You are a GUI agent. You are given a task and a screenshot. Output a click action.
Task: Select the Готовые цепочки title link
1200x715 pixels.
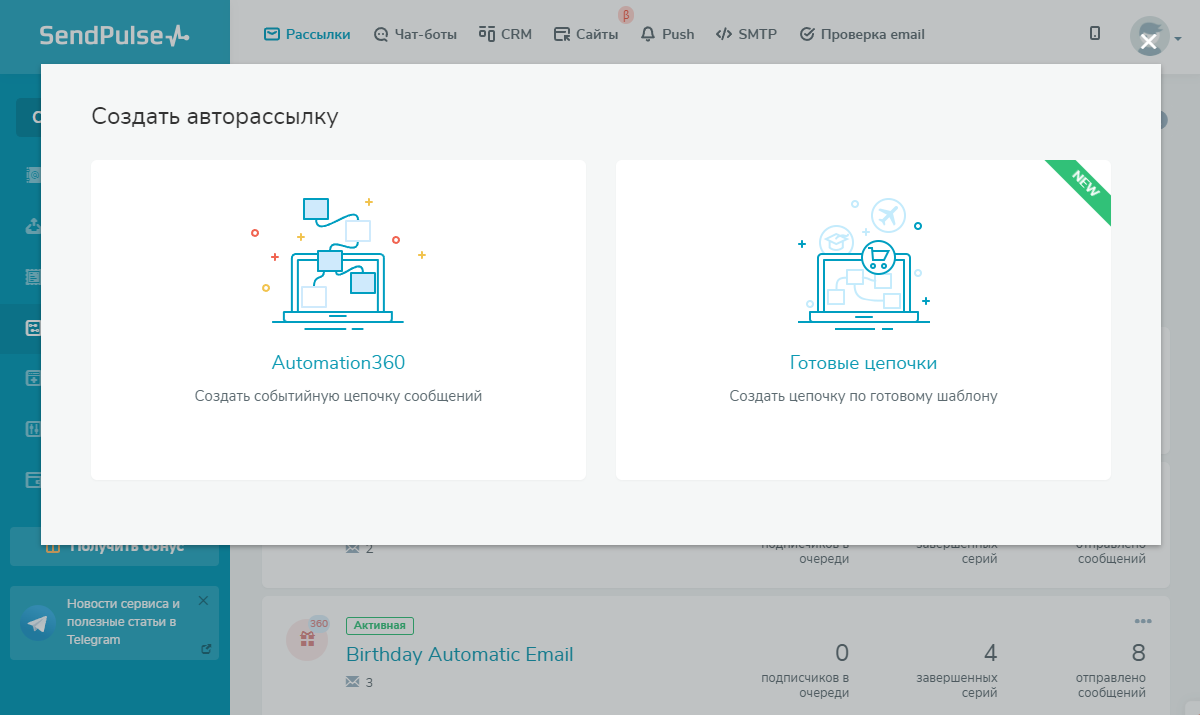click(x=863, y=363)
